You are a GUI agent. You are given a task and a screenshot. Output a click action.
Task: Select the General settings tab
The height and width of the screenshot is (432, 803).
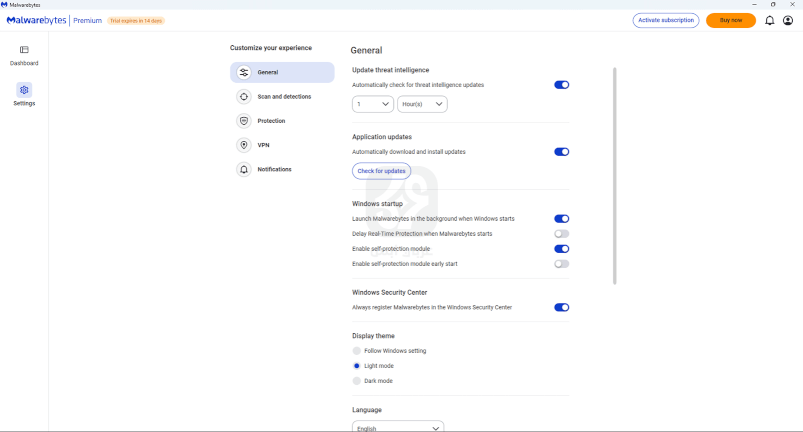[x=282, y=72]
